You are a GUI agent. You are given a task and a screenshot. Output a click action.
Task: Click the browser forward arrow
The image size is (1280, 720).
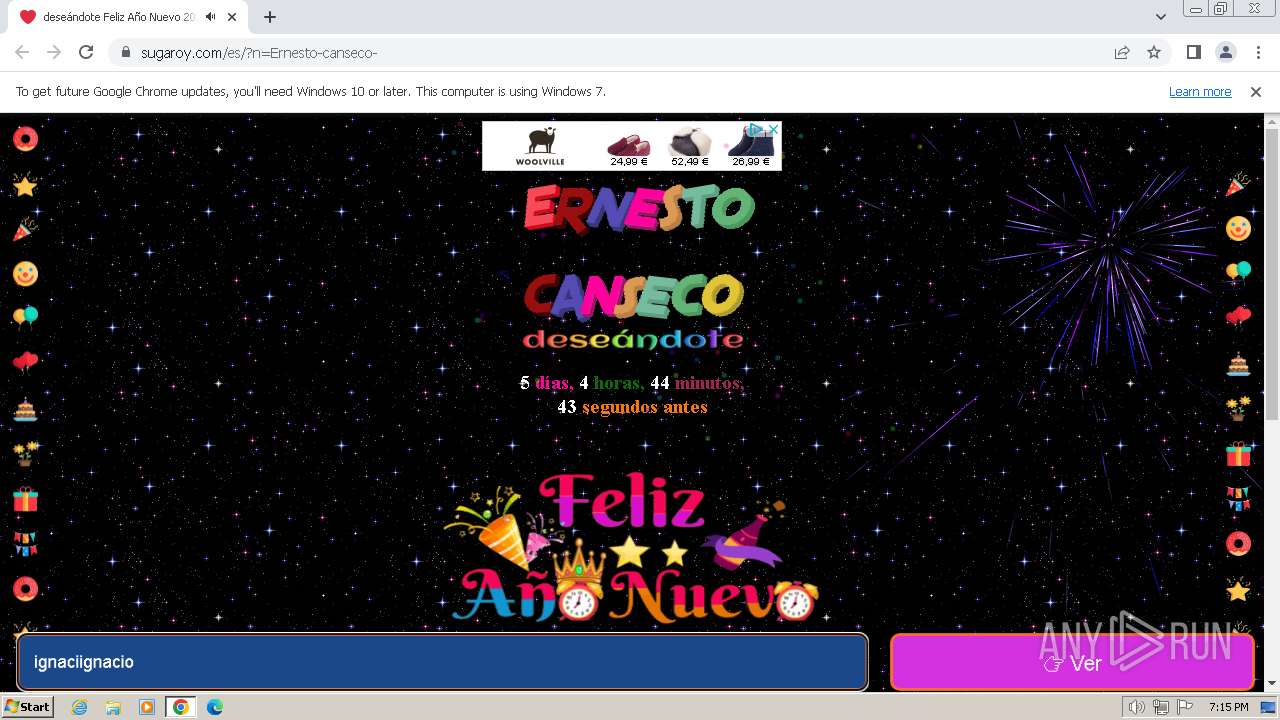click(54, 52)
